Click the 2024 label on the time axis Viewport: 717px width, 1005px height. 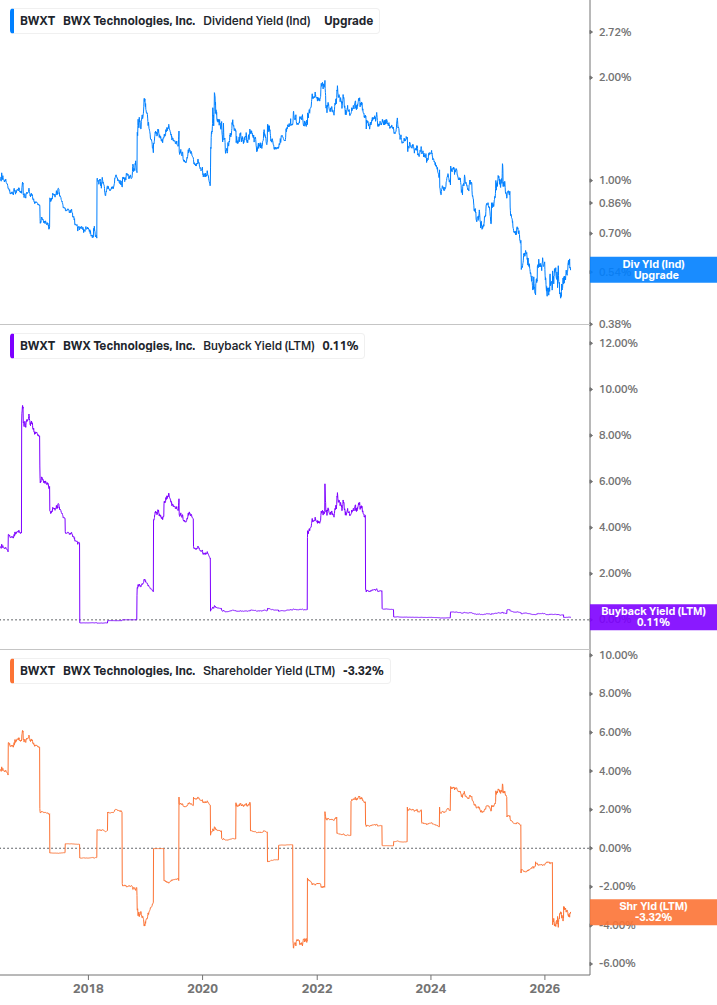[431, 988]
